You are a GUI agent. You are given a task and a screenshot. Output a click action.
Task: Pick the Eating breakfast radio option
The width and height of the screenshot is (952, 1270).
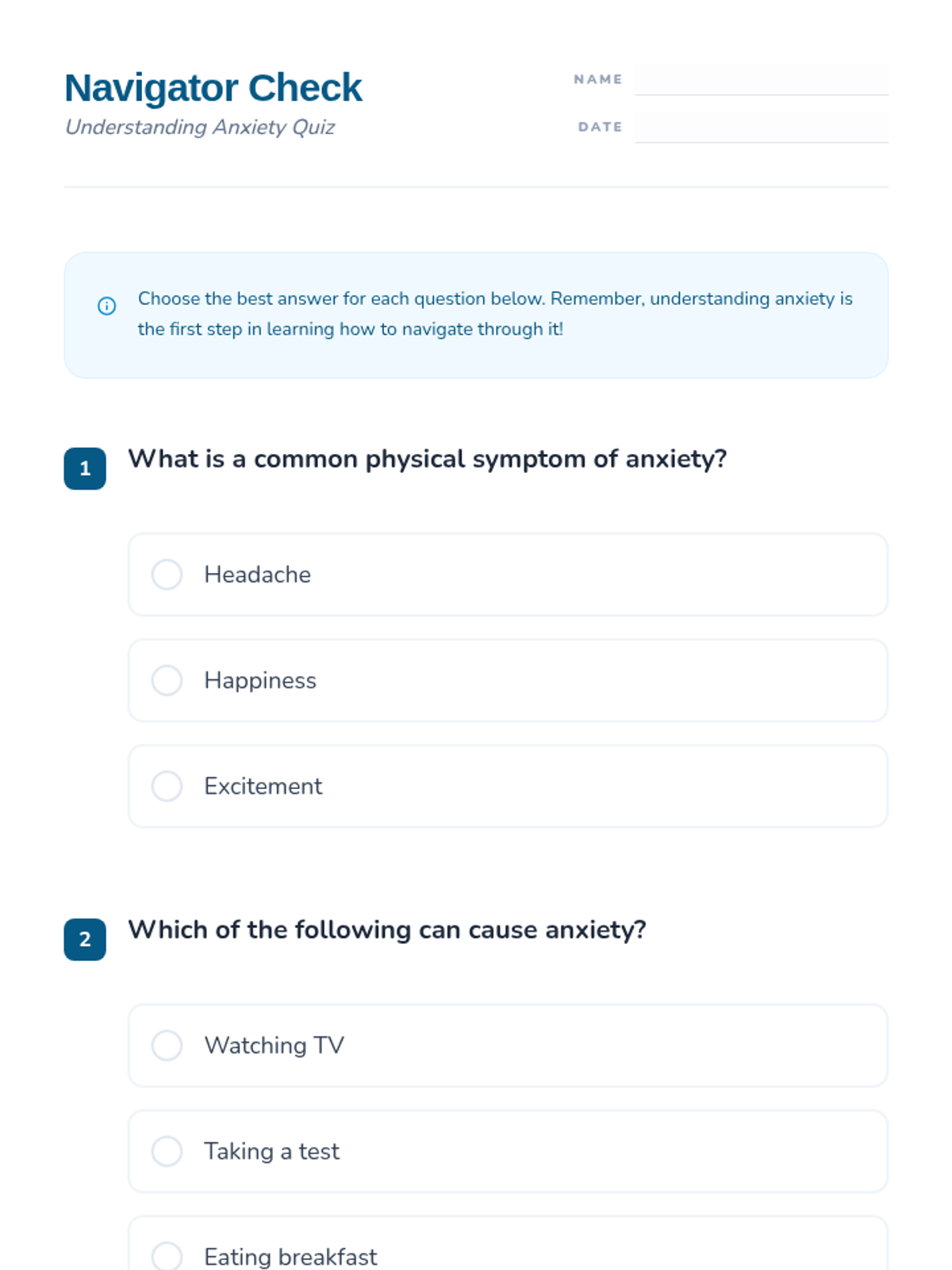167,1257
